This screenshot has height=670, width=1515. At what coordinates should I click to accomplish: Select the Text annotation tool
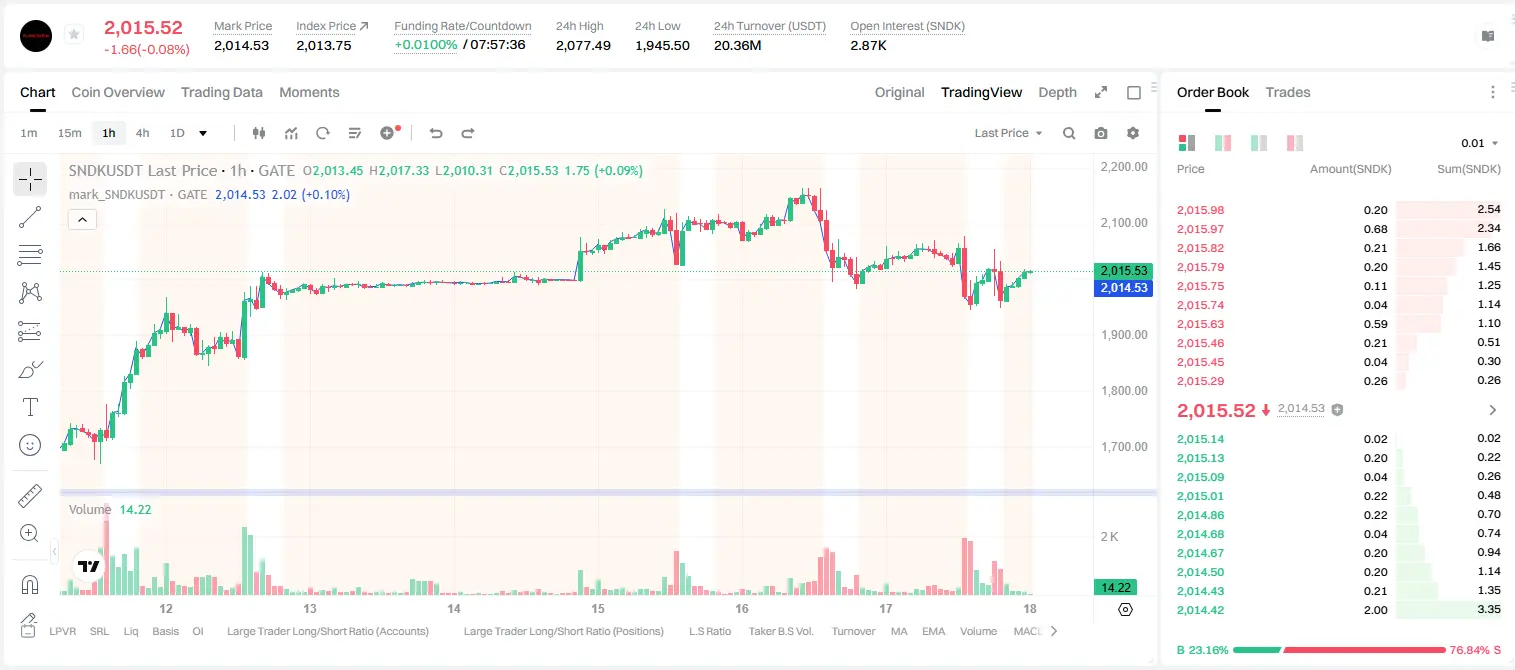click(30, 407)
